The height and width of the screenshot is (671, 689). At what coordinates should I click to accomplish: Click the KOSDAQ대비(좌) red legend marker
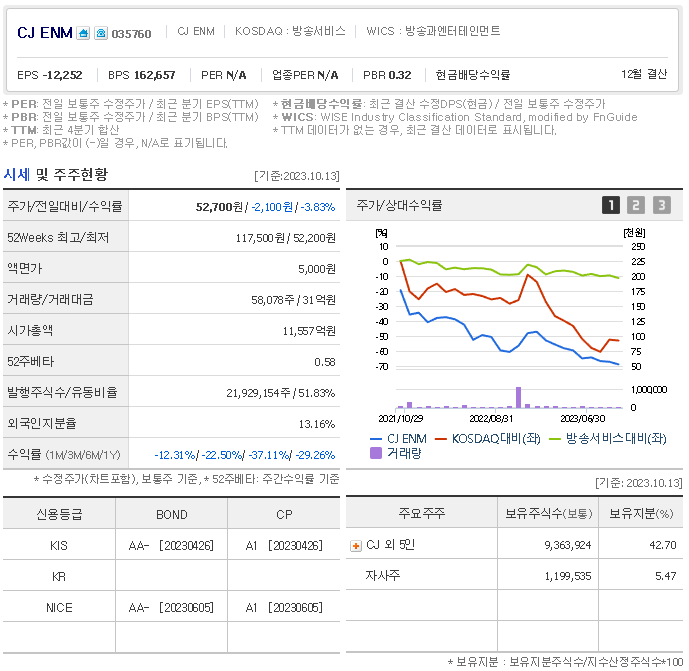tap(441, 439)
